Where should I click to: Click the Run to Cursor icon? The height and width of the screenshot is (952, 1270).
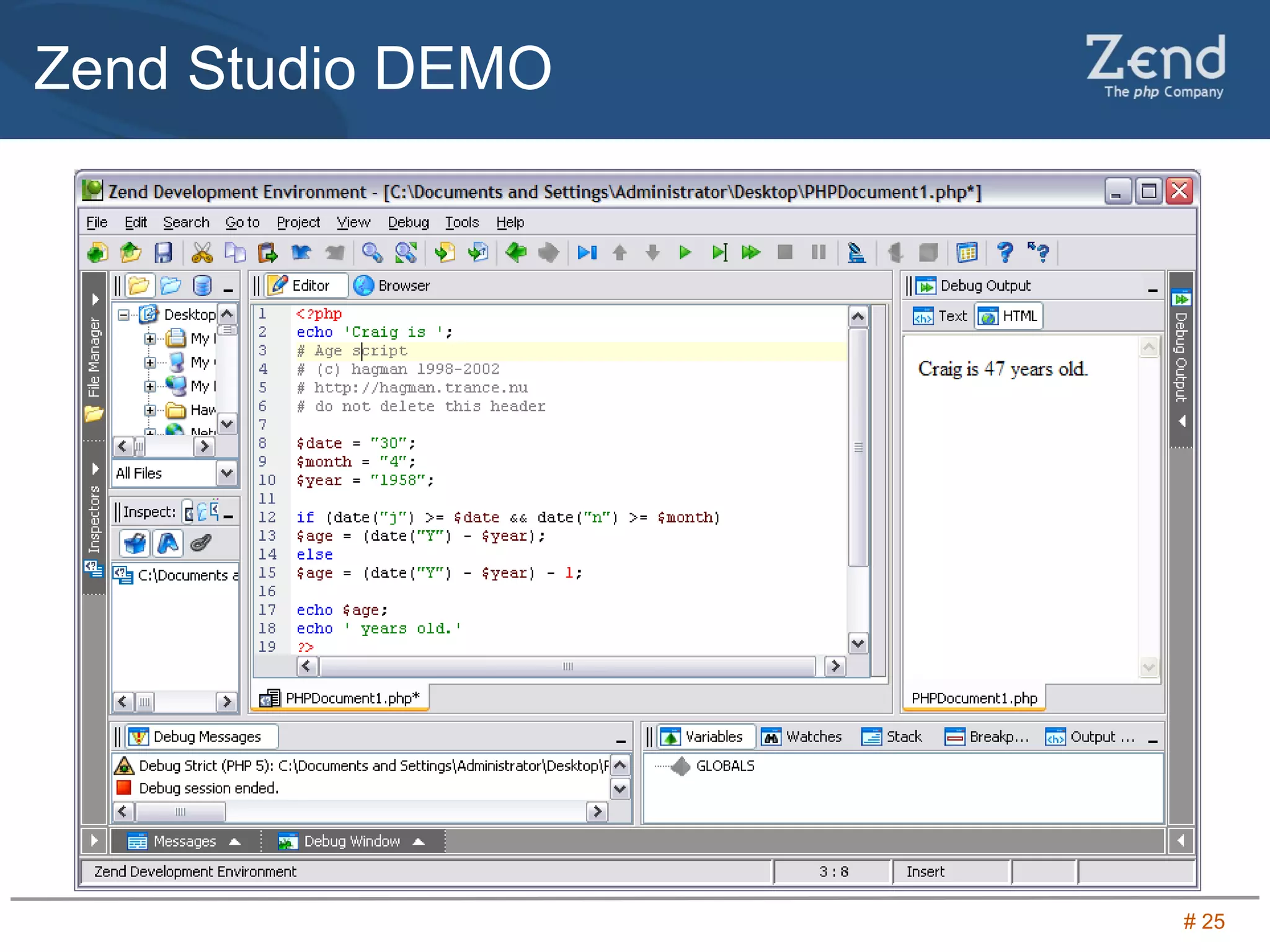[x=719, y=253]
